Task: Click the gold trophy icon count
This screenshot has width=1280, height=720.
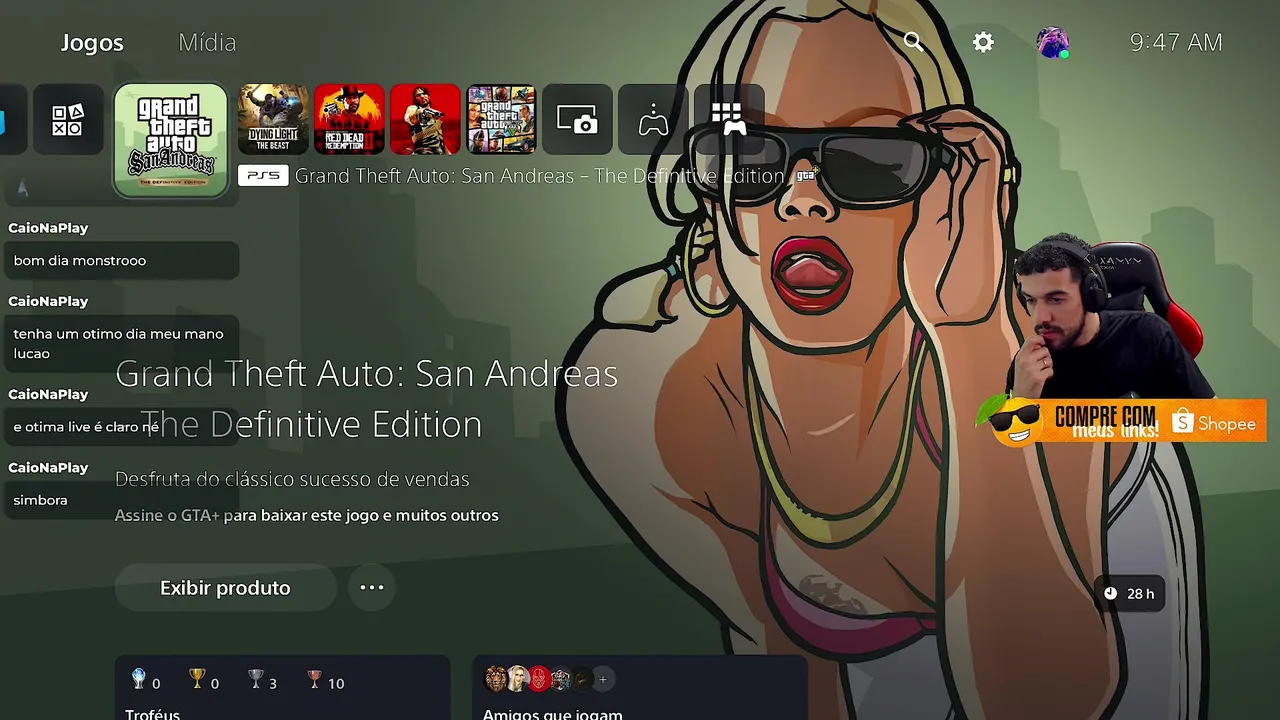Action: point(204,682)
